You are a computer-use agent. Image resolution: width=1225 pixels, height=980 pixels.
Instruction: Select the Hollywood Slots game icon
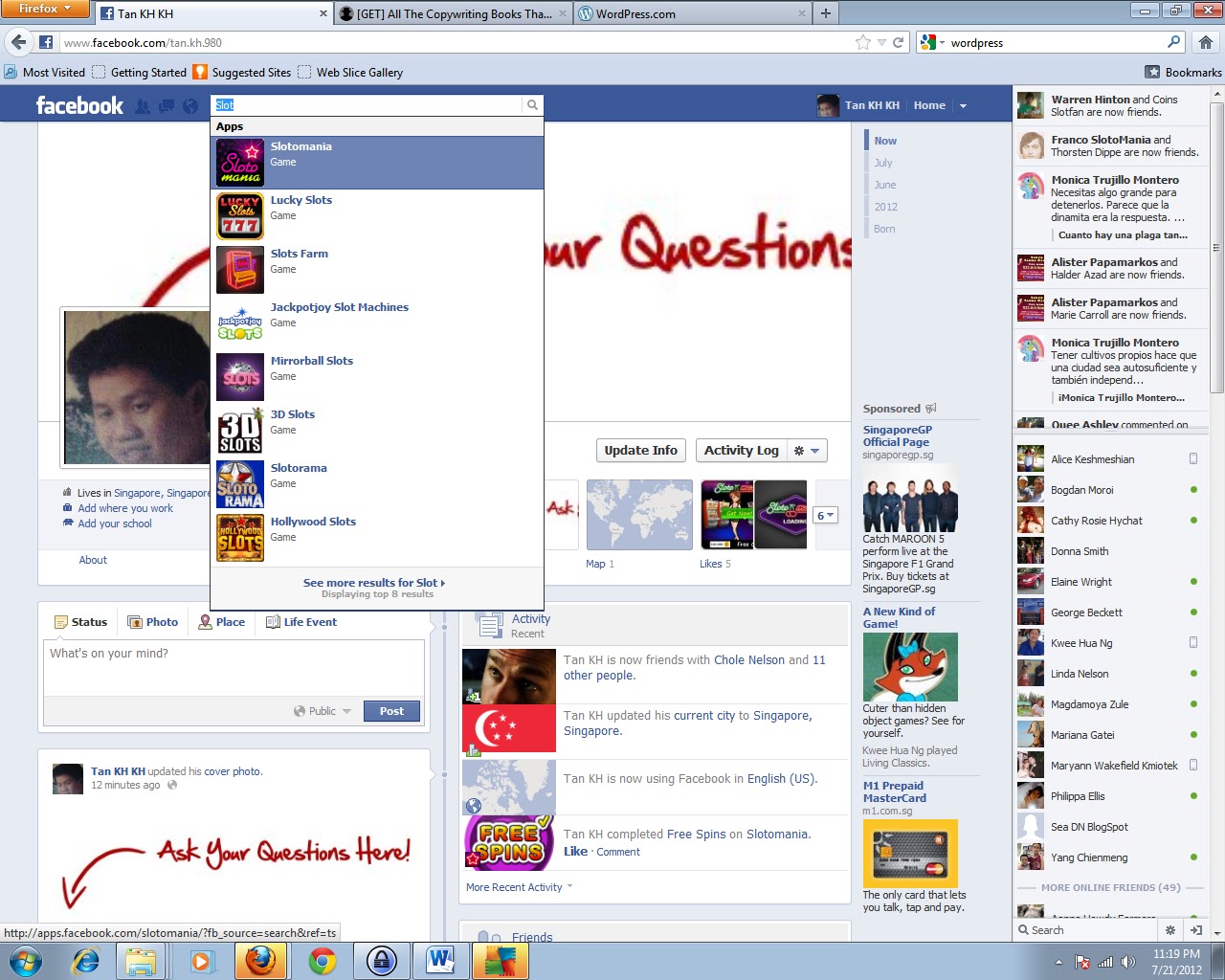[240, 538]
